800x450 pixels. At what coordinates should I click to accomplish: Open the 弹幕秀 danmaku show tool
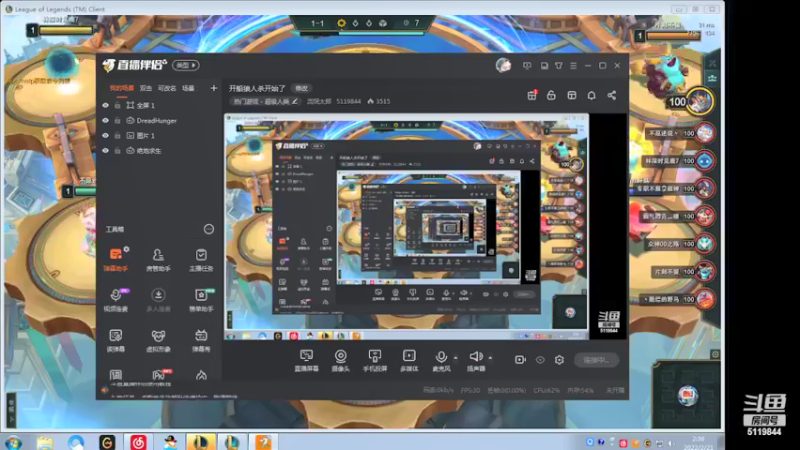(x=201, y=340)
